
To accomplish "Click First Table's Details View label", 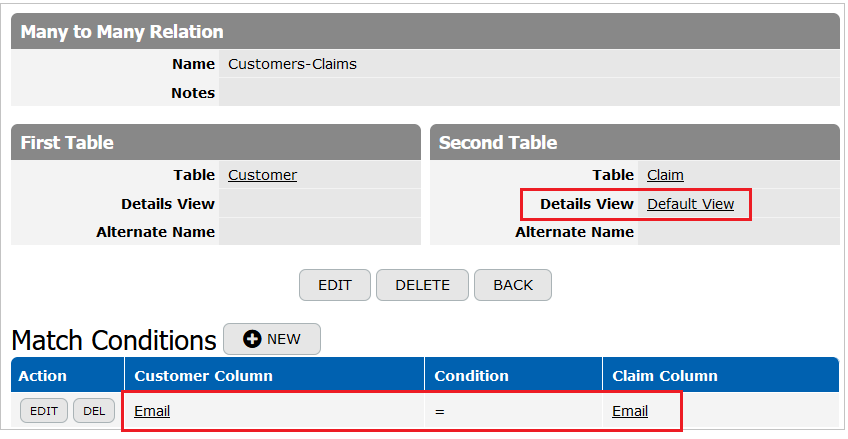I will [168, 204].
